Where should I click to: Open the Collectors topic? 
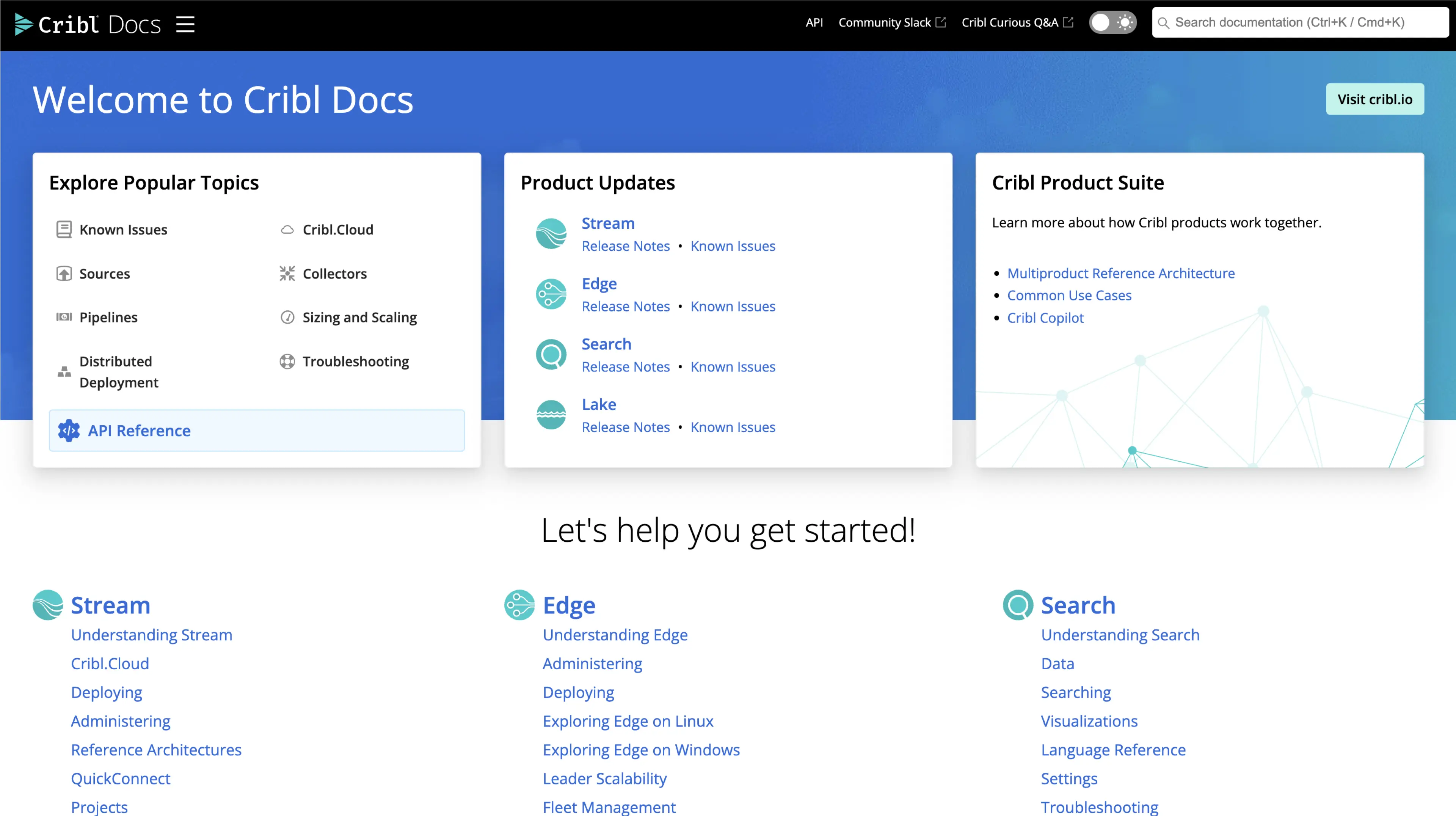[334, 274]
